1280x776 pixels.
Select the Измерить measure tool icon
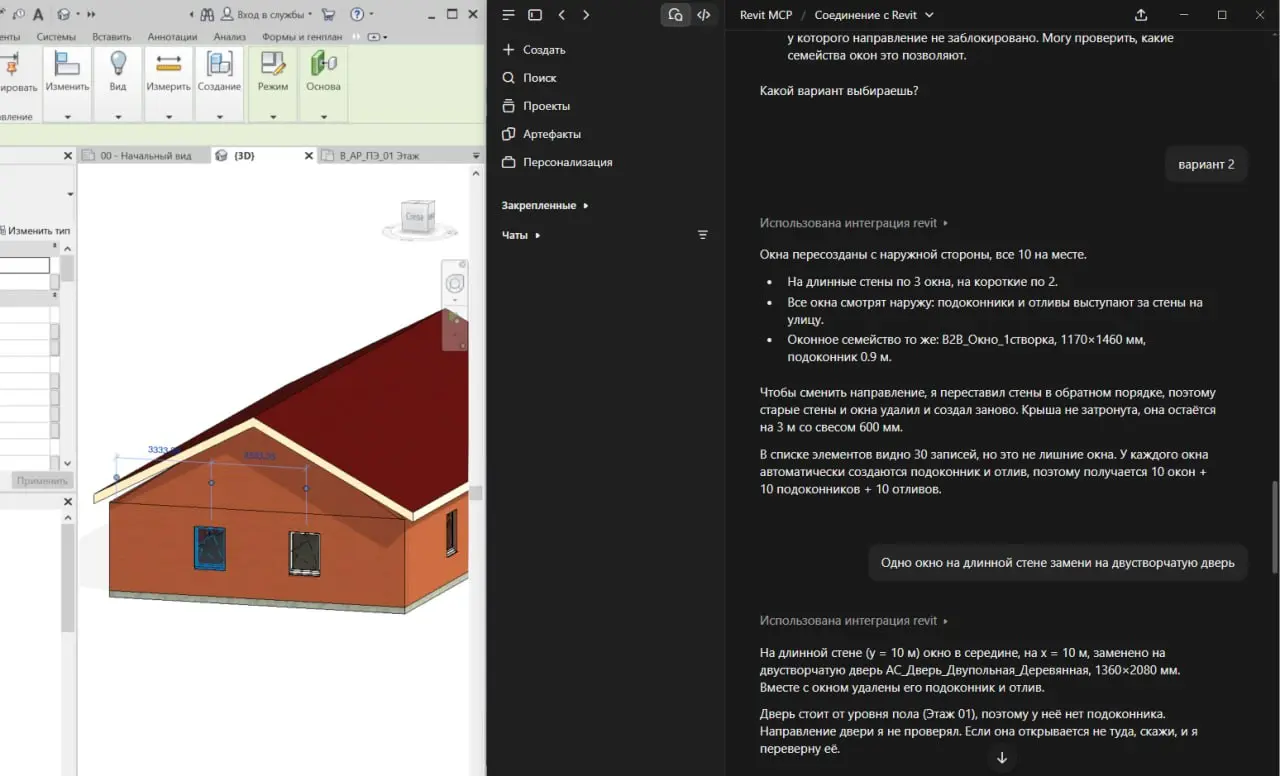click(x=168, y=63)
